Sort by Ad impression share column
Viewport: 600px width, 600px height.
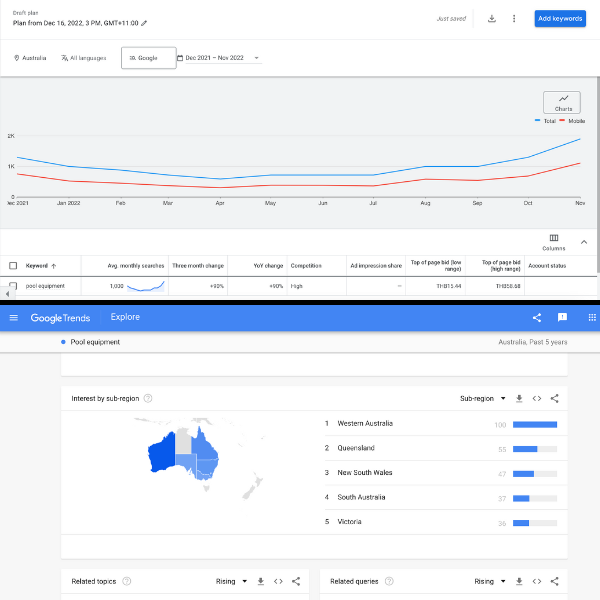[376, 266]
